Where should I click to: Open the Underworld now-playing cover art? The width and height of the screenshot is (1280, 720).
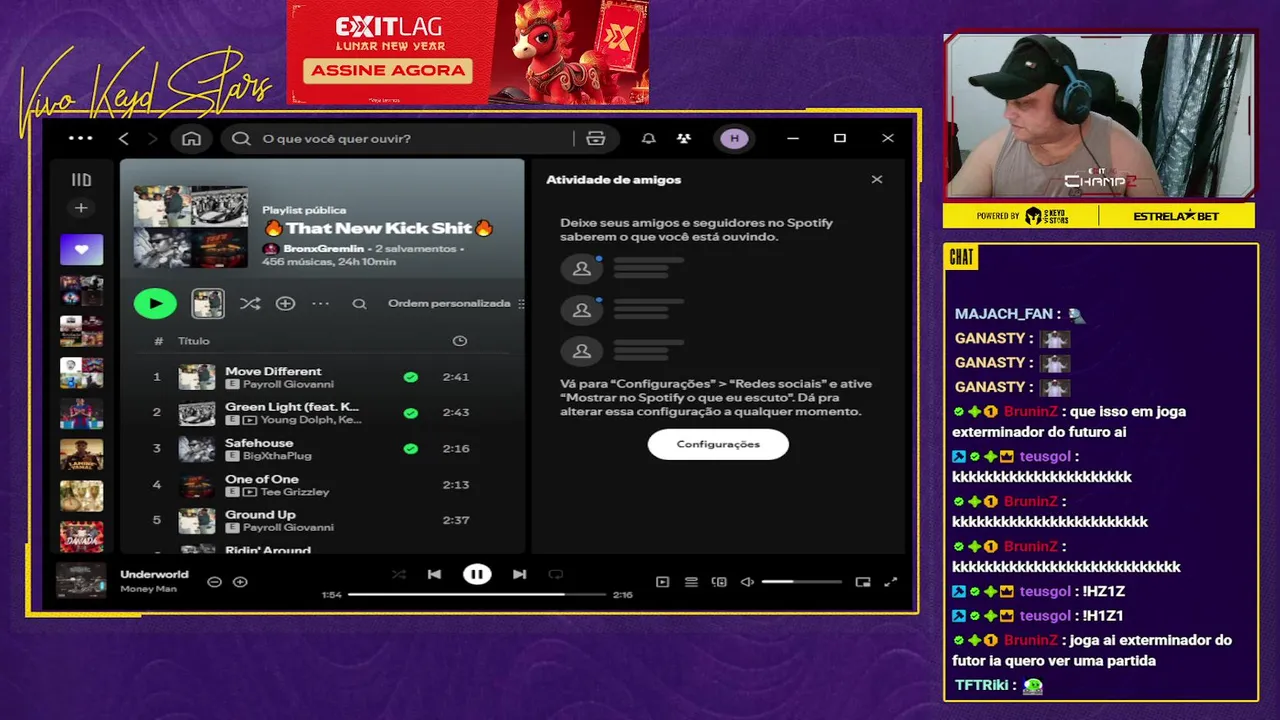click(81, 581)
